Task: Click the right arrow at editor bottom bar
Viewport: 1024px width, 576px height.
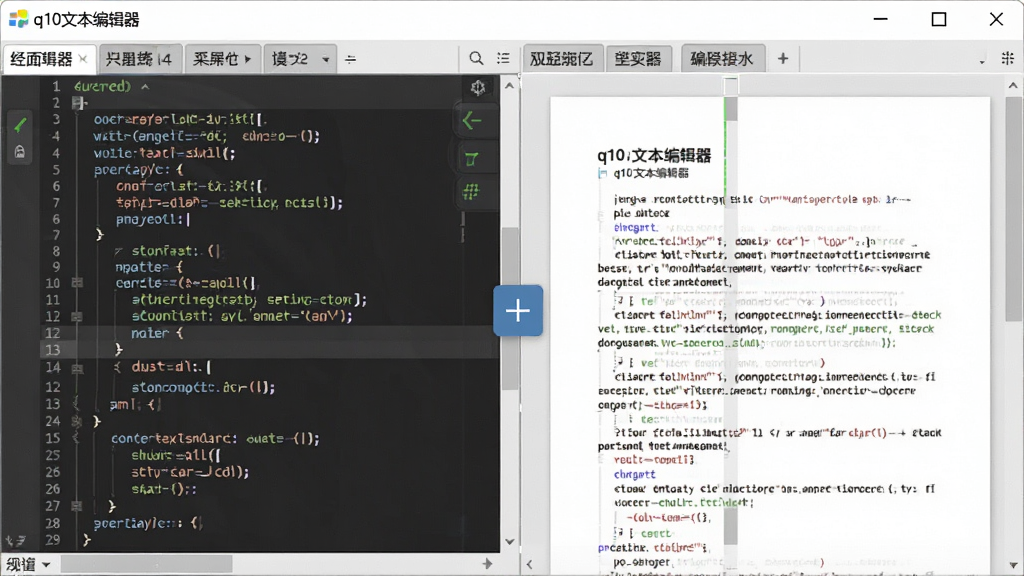Action: [487, 564]
